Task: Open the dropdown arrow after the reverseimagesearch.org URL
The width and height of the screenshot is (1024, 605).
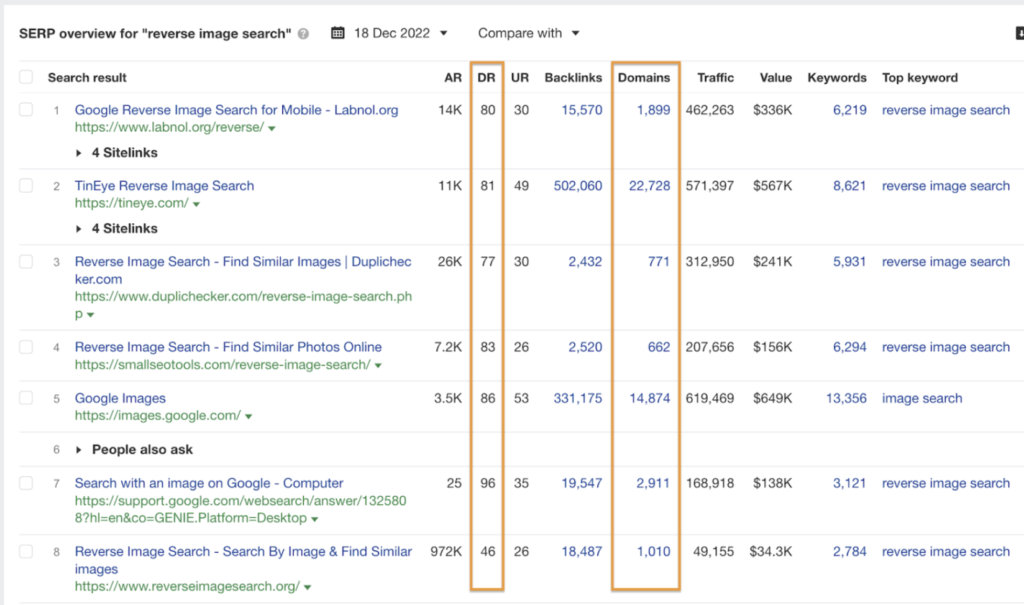Action: [307, 587]
